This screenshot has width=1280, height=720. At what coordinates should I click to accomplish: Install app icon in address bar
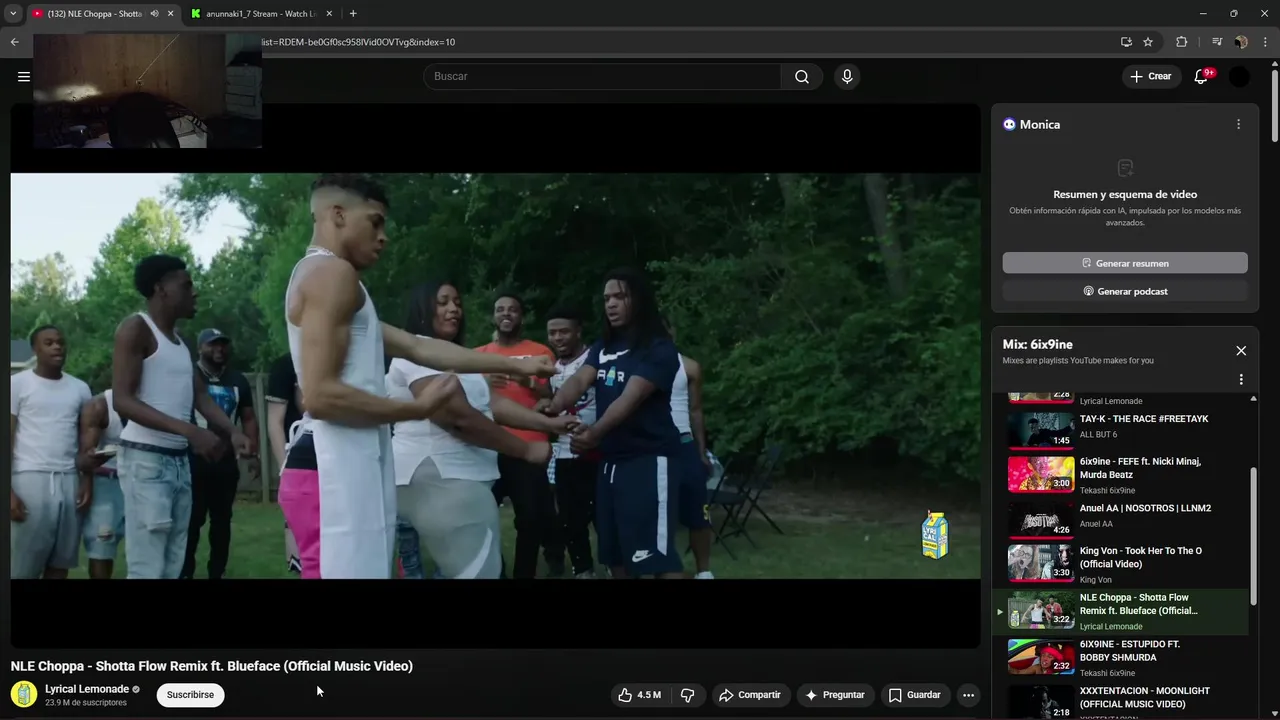[x=1126, y=42]
